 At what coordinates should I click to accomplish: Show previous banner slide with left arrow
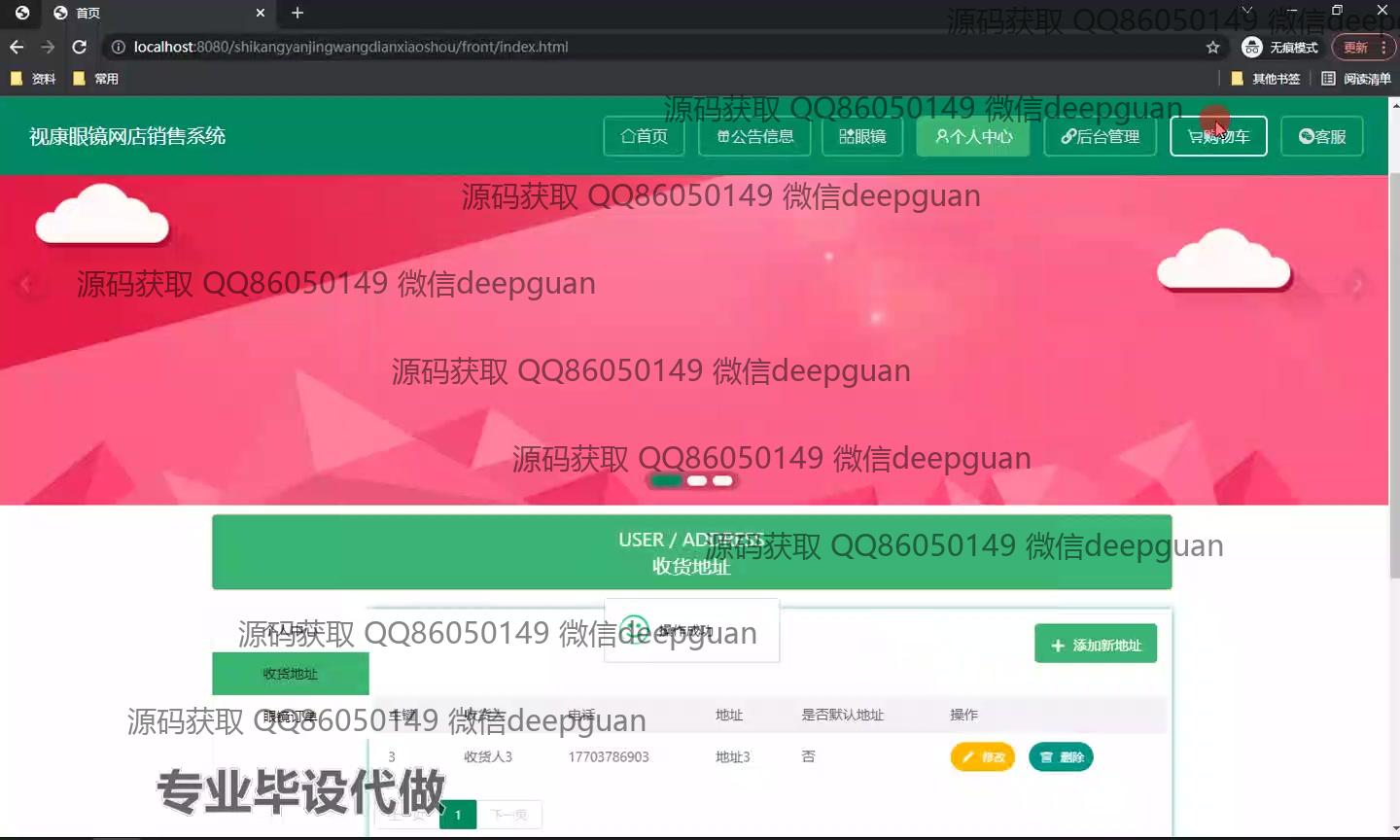[25, 284]
